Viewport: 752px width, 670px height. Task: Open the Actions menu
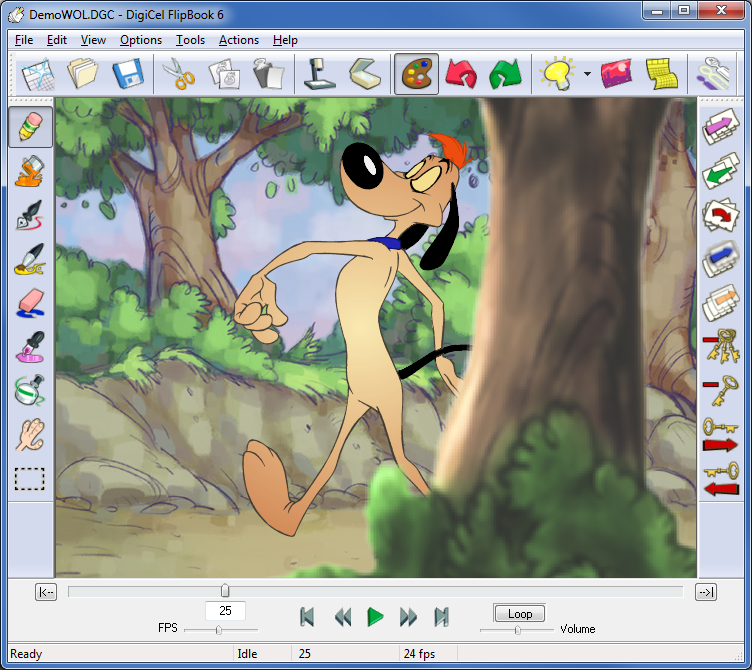pos(239,40)
